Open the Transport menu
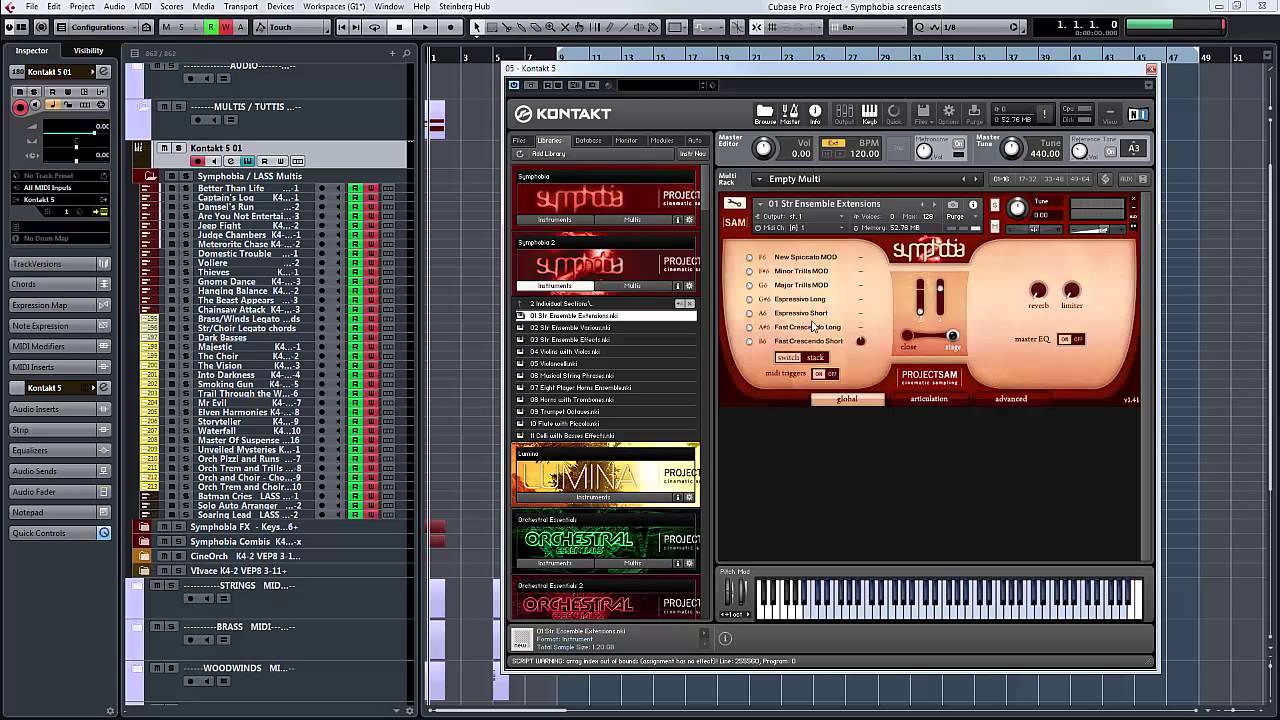The height and width of the screenshot is (720, 1280). (241, 6)
